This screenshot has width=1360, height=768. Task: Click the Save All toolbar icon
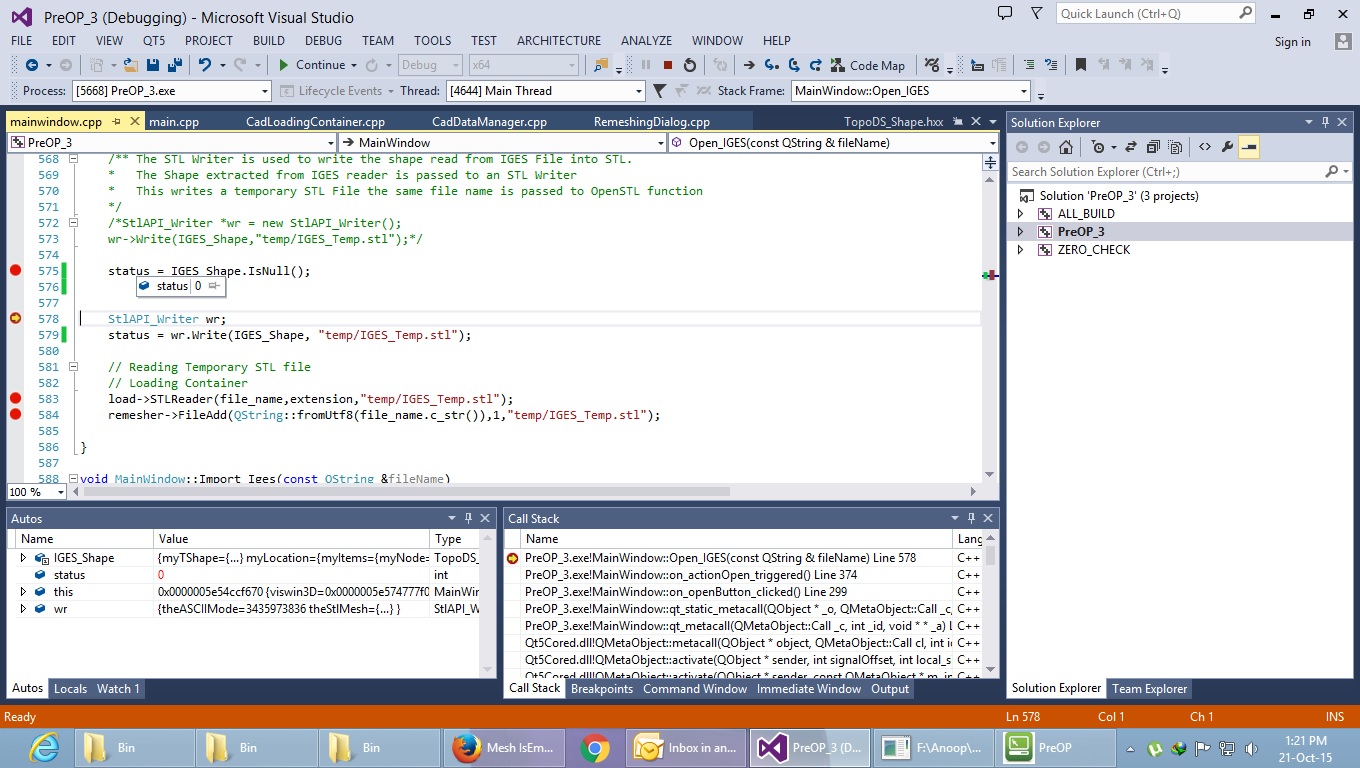pos(175,65)
